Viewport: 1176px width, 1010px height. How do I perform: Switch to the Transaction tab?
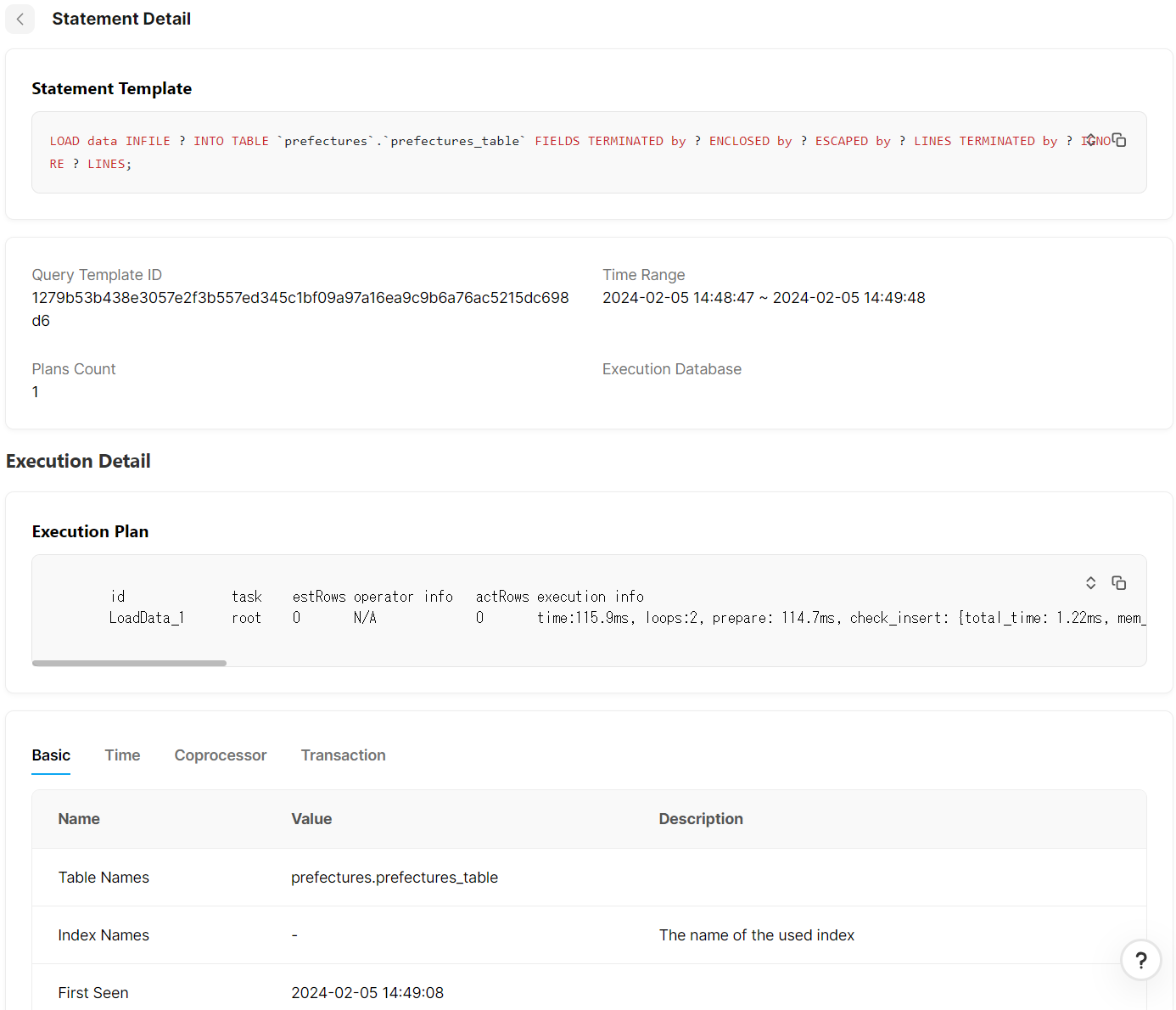click(343, 755)
